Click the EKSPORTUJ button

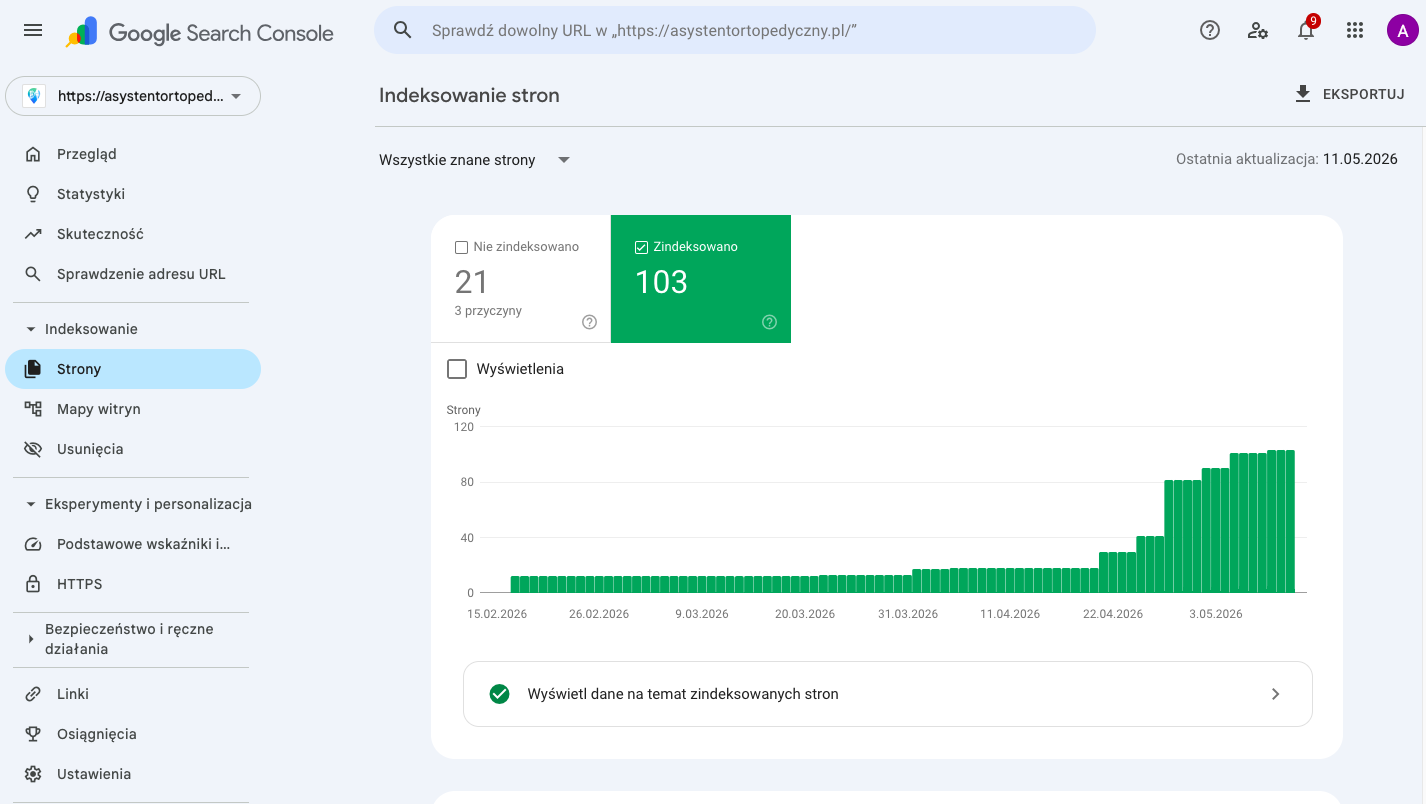1349,94
